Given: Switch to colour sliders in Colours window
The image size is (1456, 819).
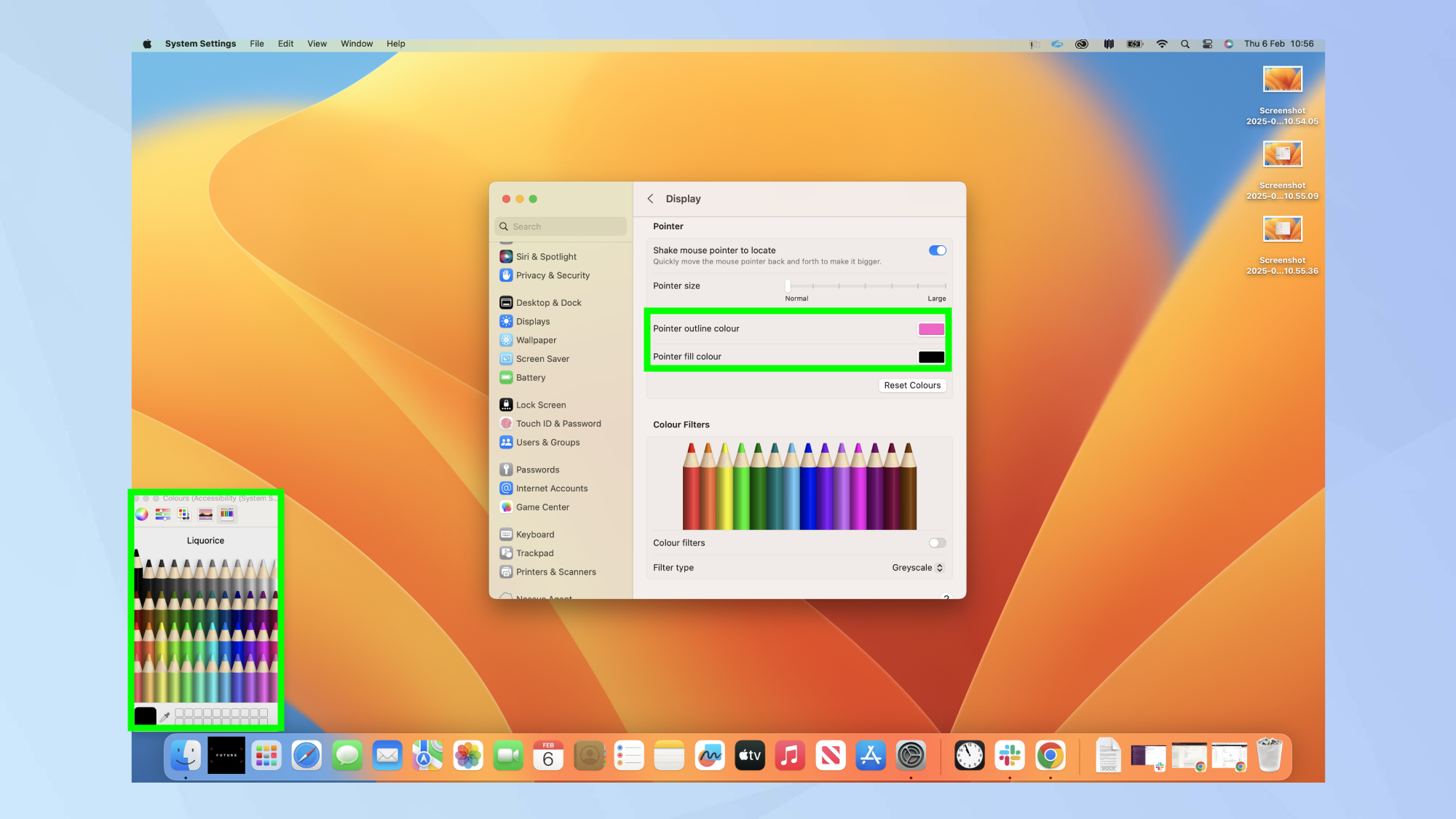Looking at the screenshot, I should 162,514.
